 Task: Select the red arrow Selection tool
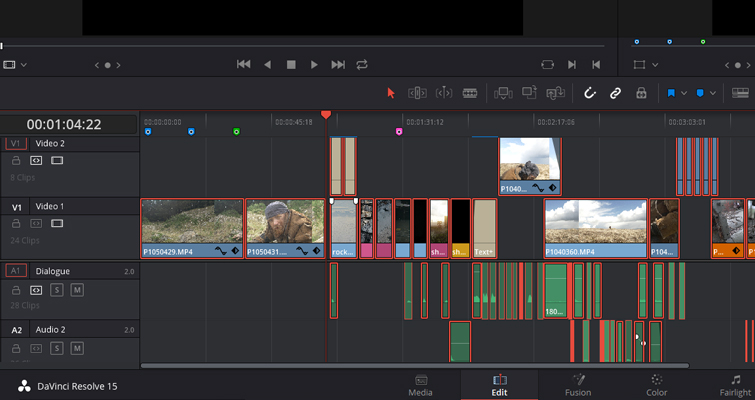point(391,93)
